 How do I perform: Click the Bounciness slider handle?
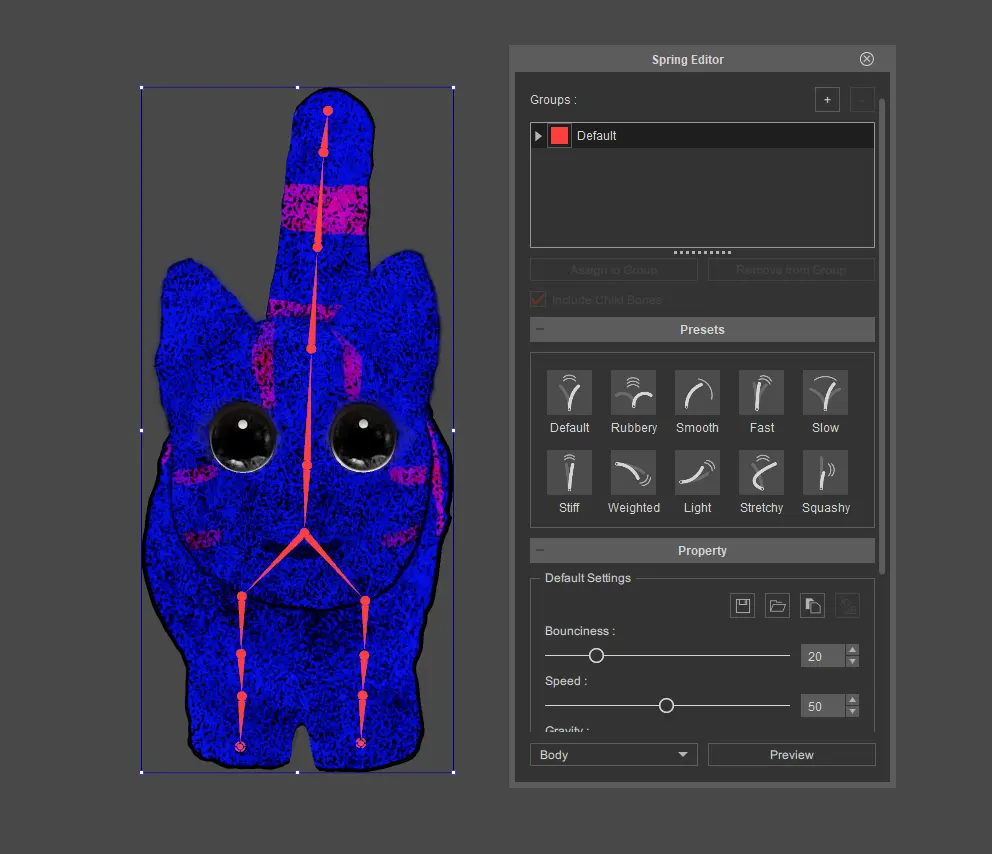tap(596, 655)
